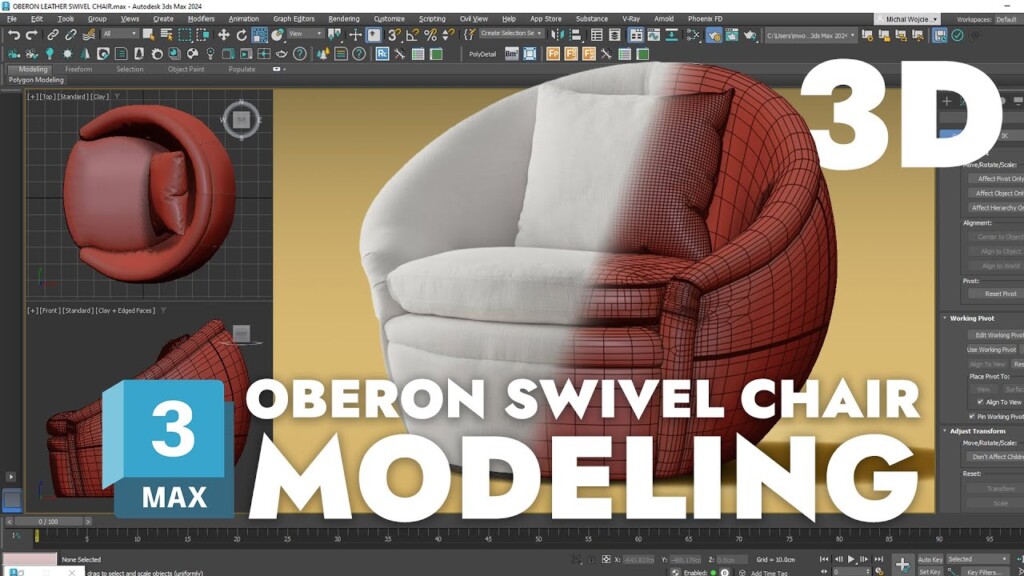
Task: Open the Curve Editor
Action: (653, 35)
